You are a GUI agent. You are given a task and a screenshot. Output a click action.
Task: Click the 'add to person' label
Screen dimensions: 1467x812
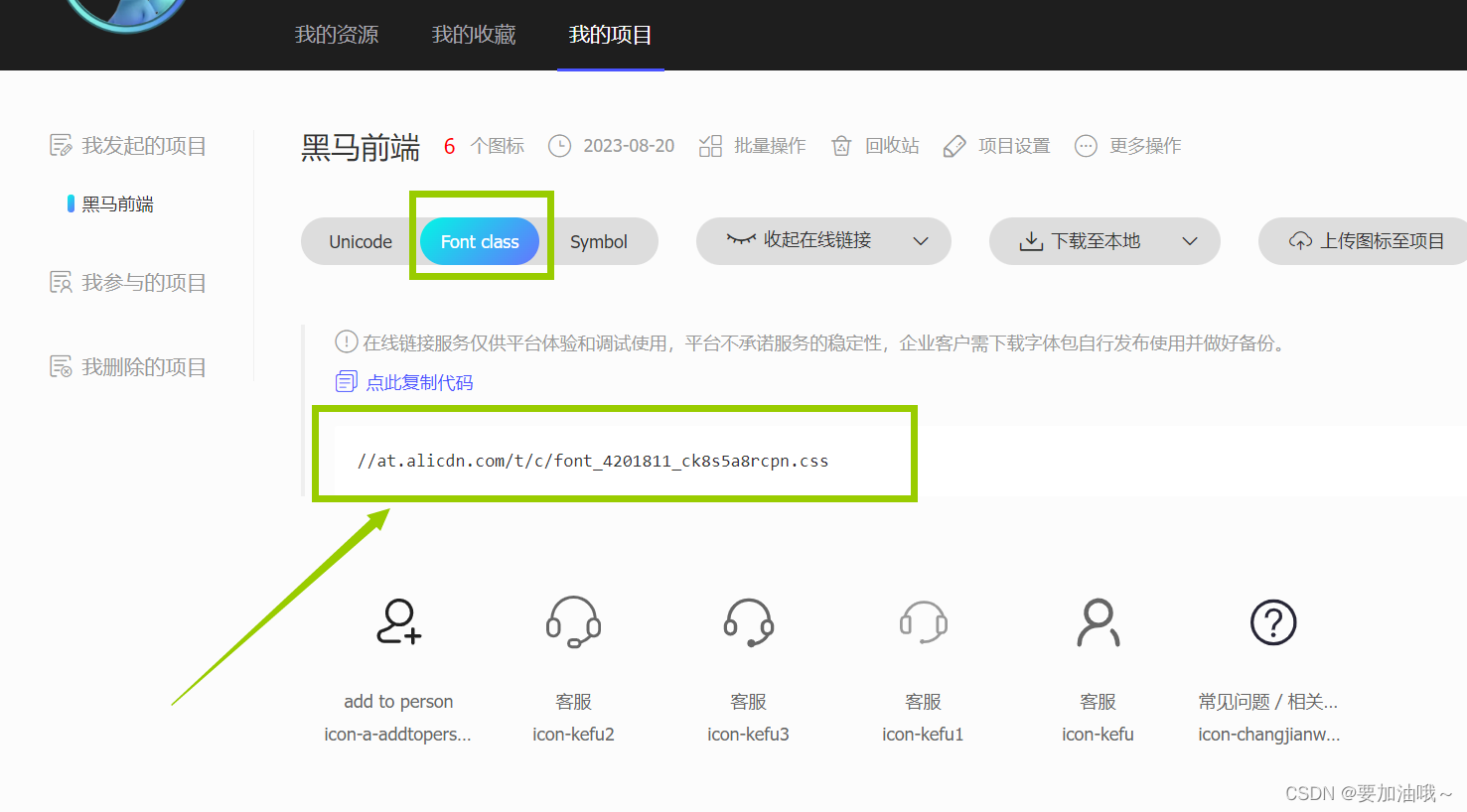pos(398,702)
